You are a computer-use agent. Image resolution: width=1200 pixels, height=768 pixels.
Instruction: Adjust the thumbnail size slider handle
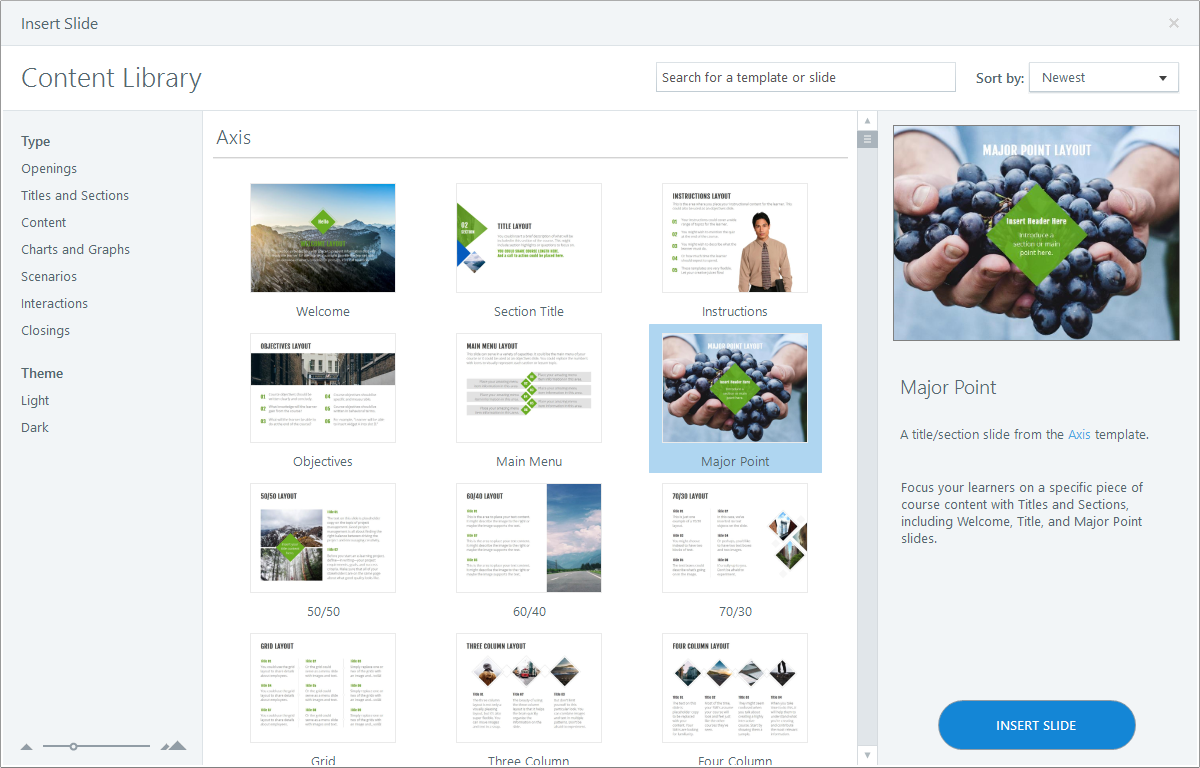[x=75, y=746]
